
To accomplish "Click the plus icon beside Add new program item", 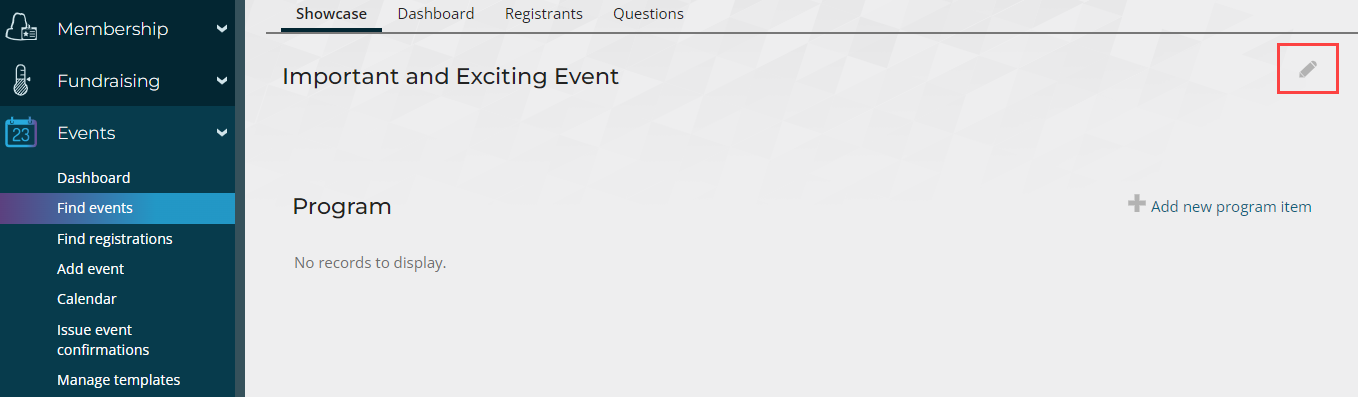I will pos(1136,204).
